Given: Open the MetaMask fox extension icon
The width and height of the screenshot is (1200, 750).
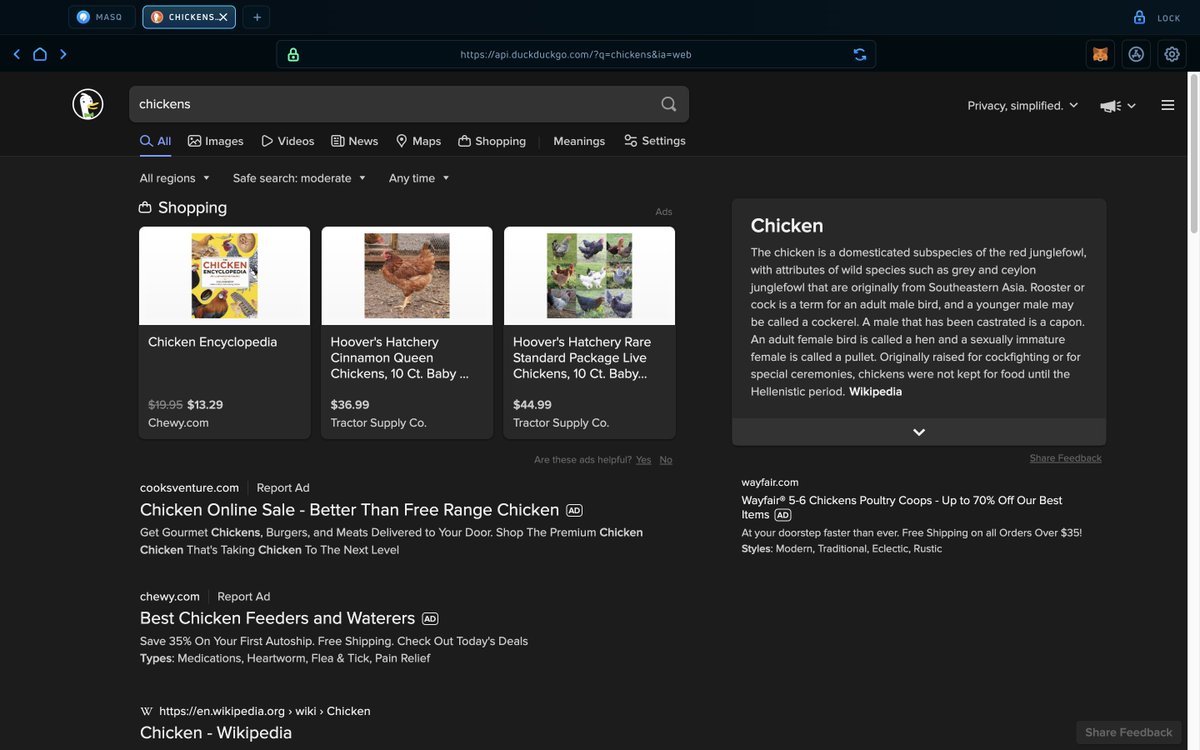Looking at the screenshot, I should pyautogui.click(x=1100, y=54).
